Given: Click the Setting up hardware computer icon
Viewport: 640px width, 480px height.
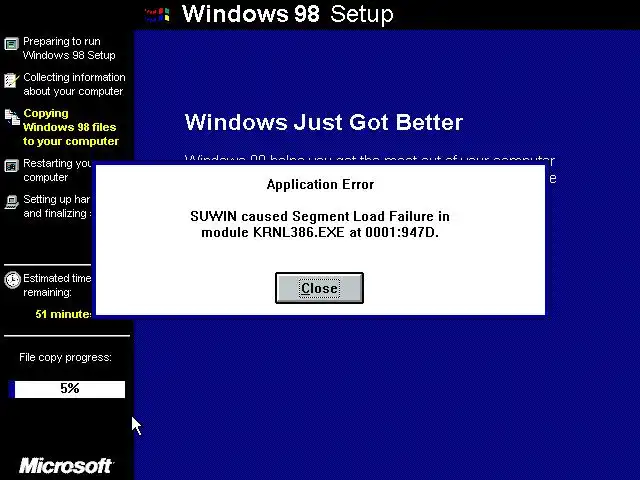Looking at the screenshot, I should 11,202.
